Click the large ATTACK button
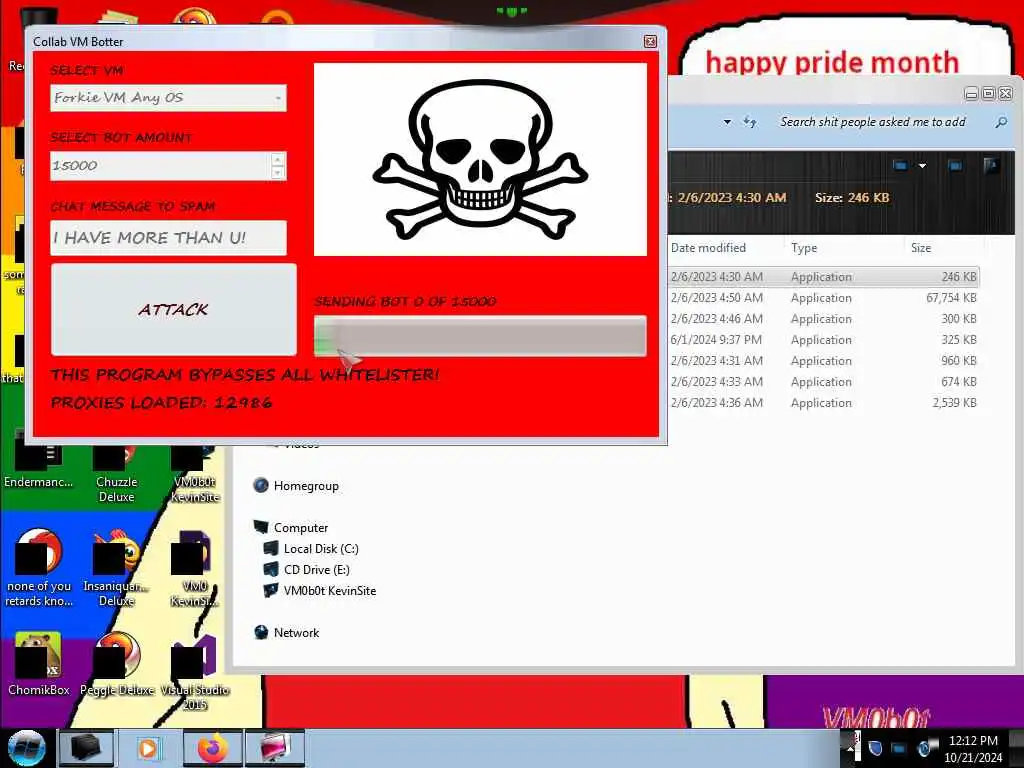The width and height of the screenshot is (1024, 768). point(174,310)
